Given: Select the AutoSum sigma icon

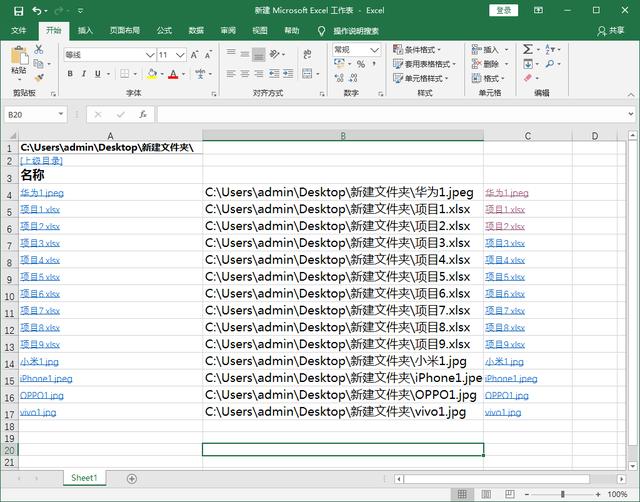Looking at the screenshot, I should (x=528, y=49).
